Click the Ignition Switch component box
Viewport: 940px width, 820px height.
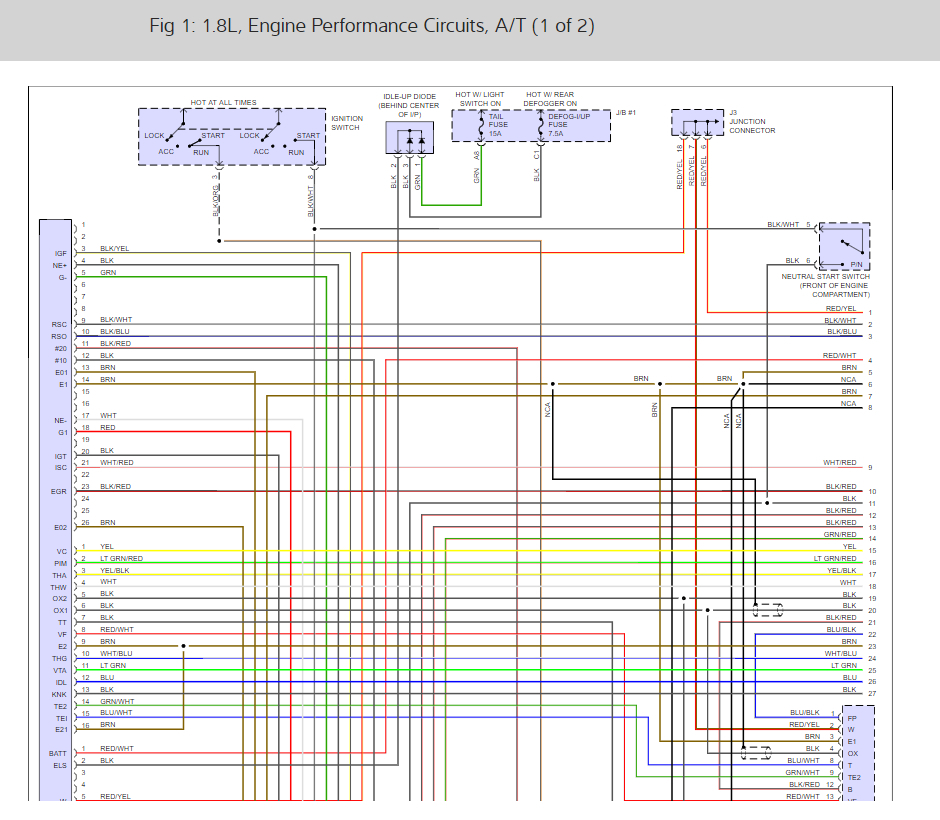coord(232,137)
